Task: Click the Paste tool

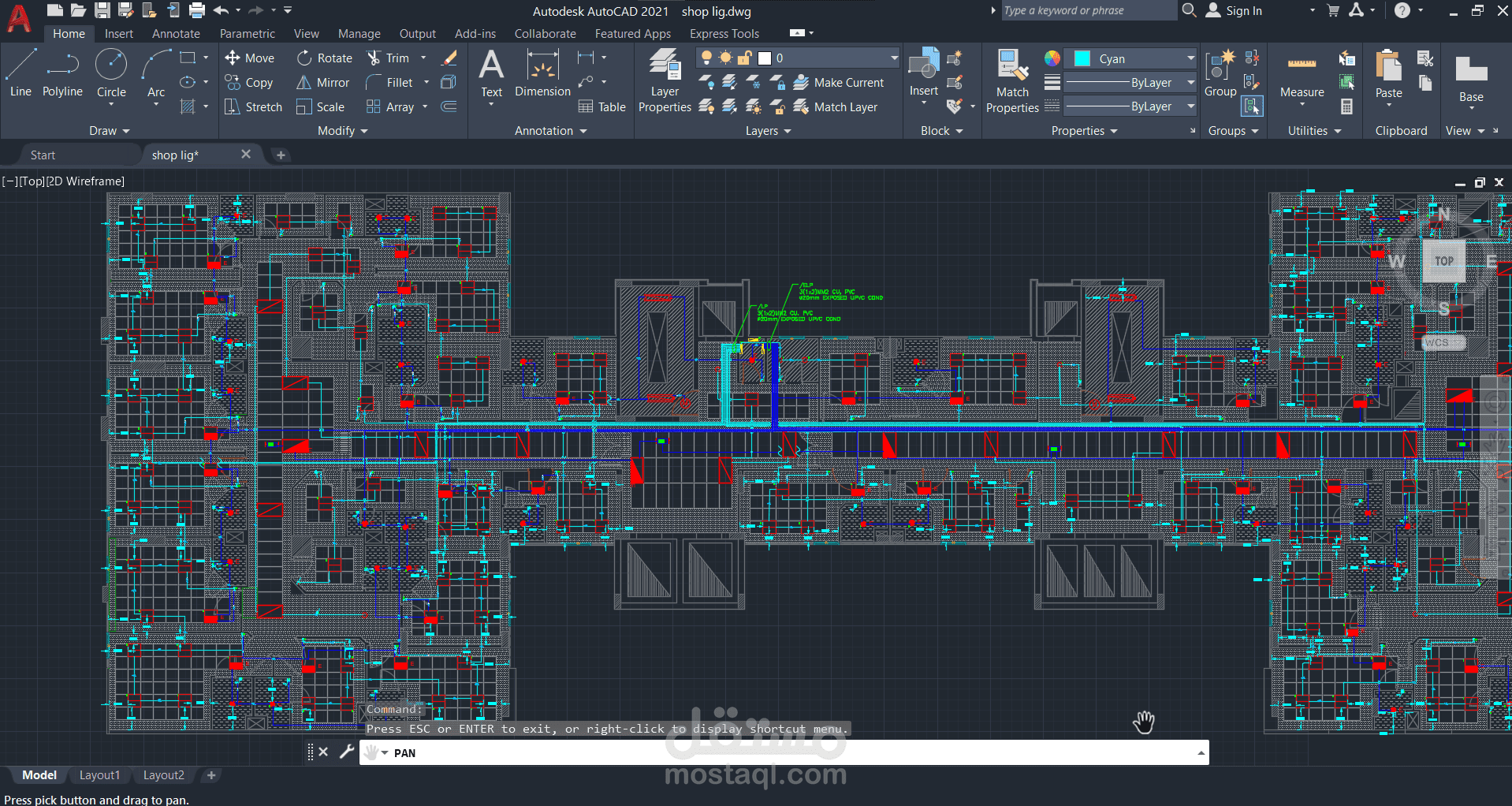Action: coord(1388,73)
